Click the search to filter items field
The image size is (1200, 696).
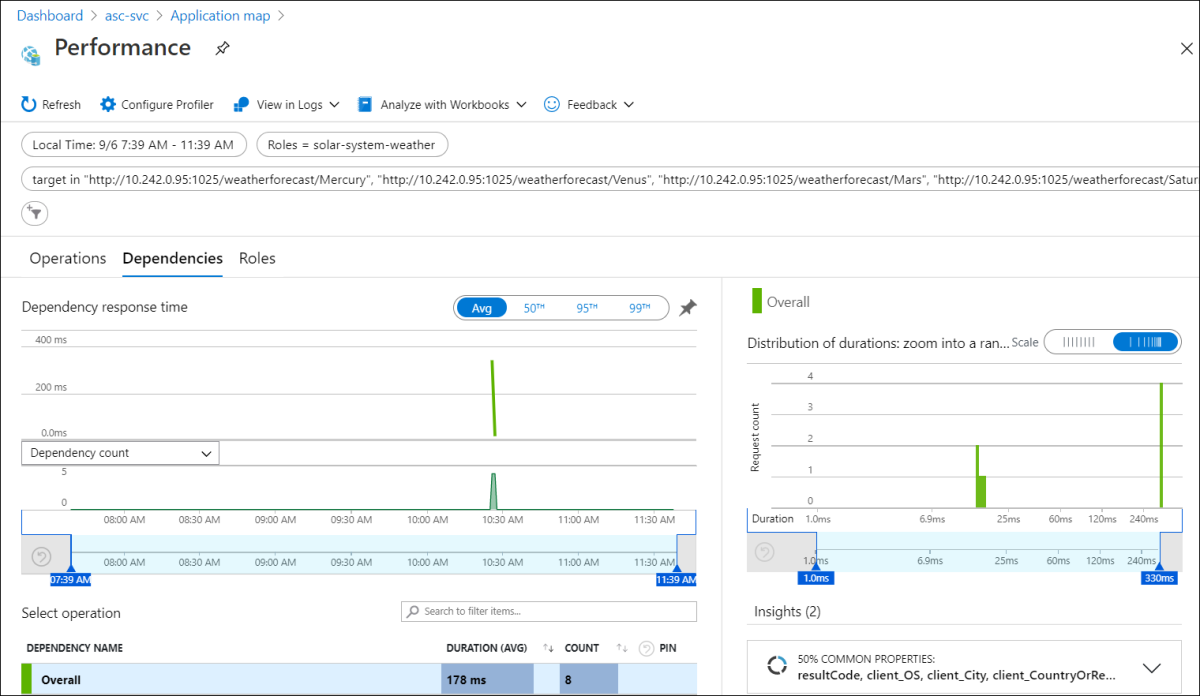point(549,611)
